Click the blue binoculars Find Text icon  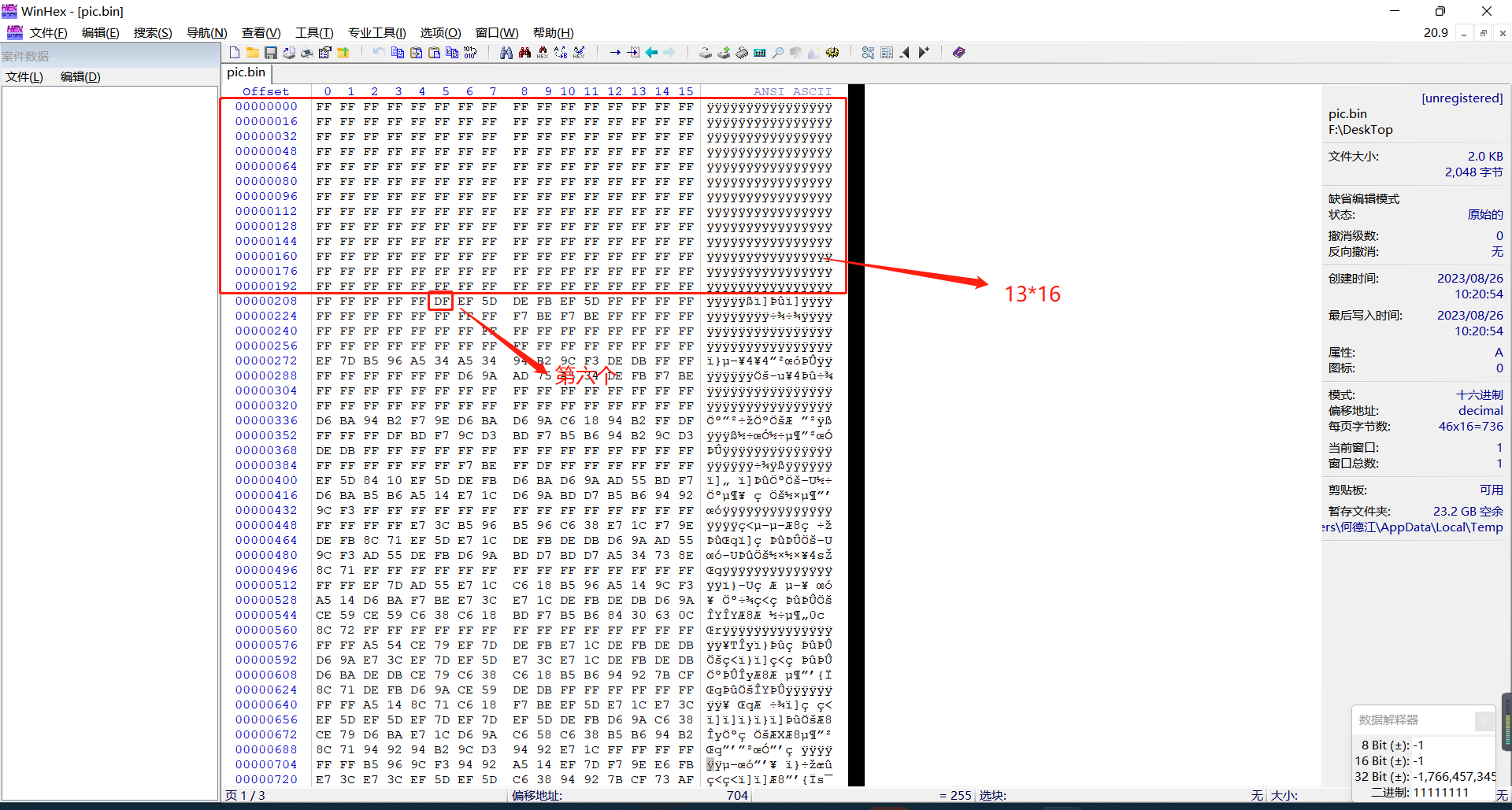(506, 53)
